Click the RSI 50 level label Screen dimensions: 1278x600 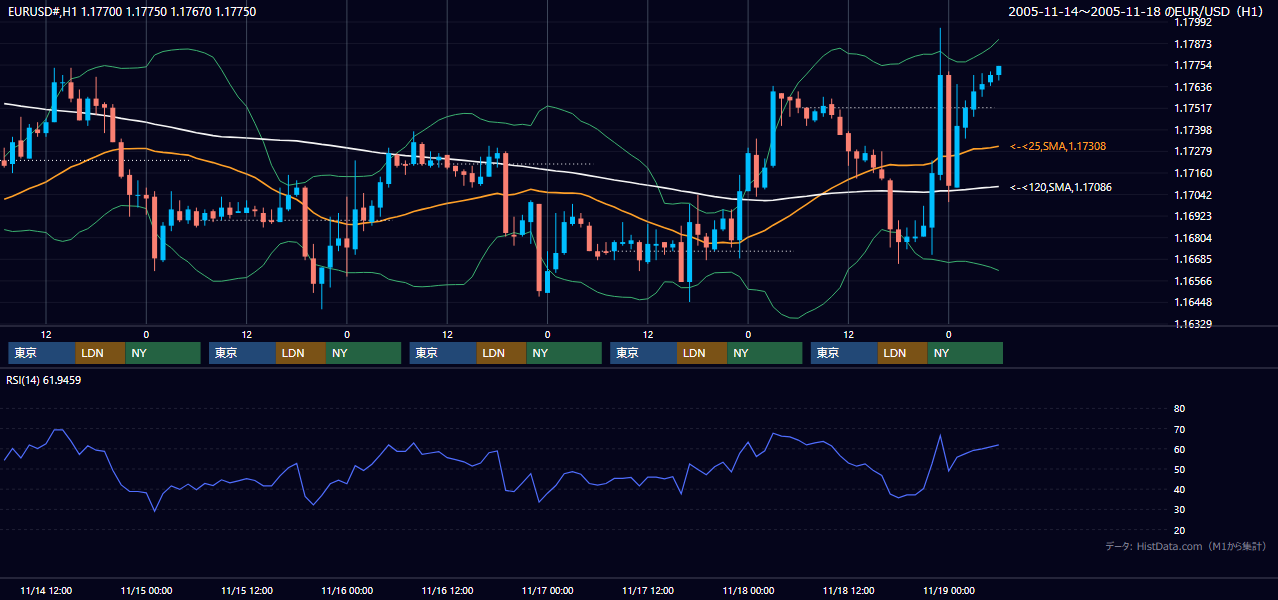coord(1179,469)
